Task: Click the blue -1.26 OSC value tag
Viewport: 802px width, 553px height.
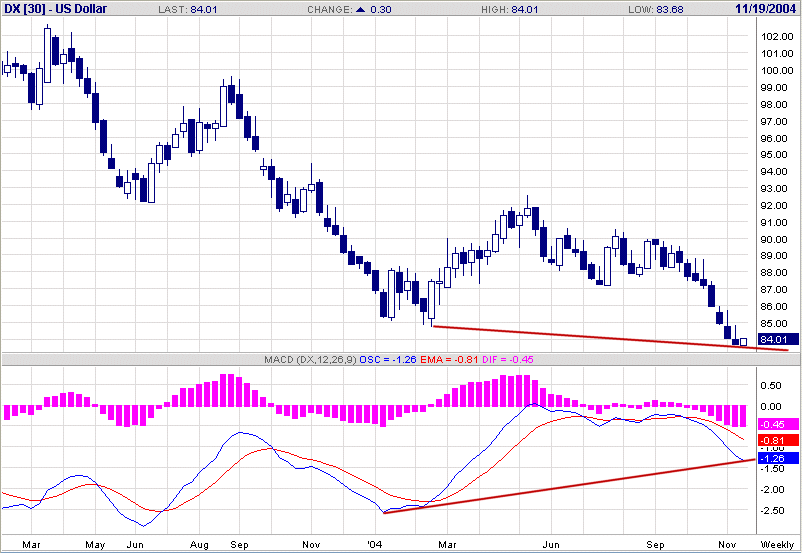Action: (x=774, y=458)
